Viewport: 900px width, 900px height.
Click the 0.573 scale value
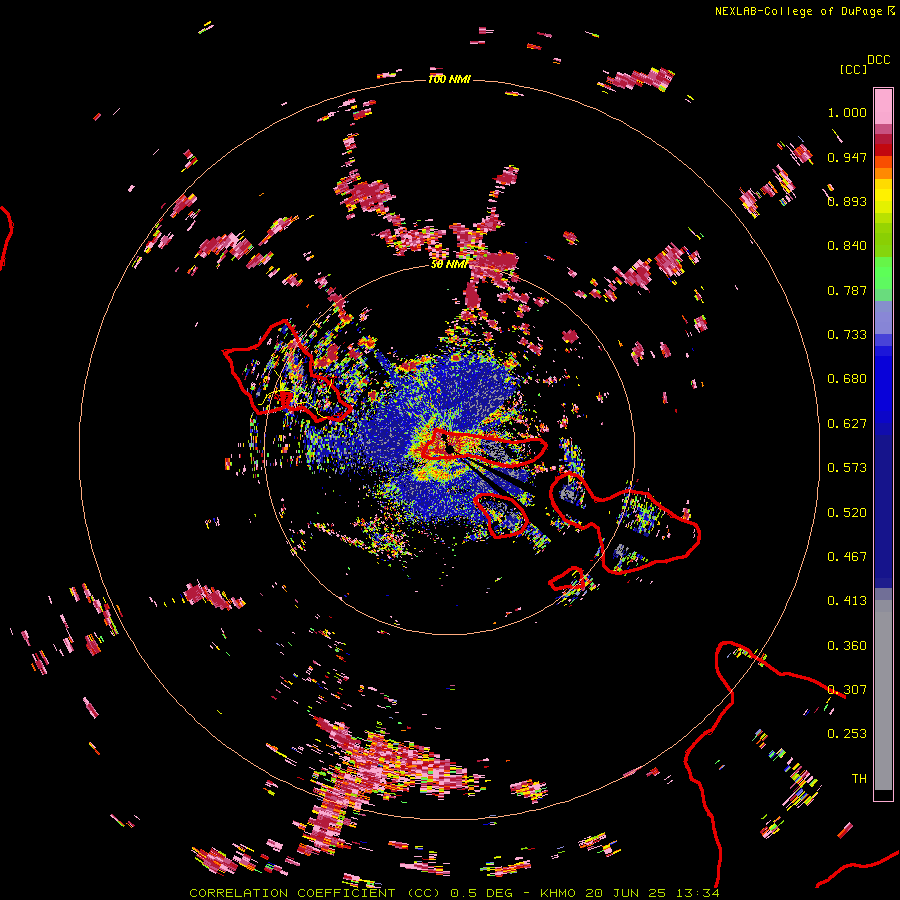pyautogui.click(x=847, y=468)
